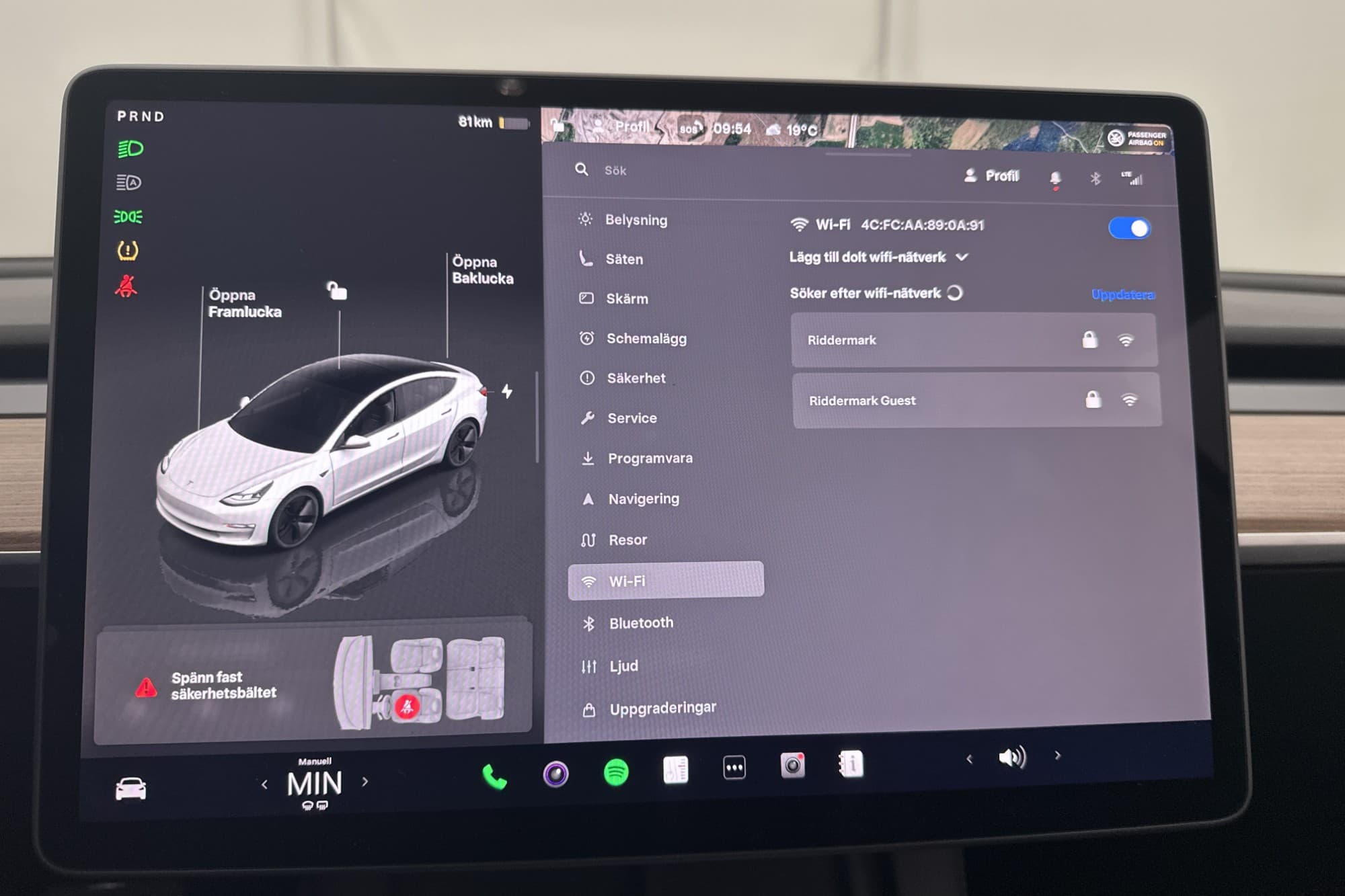
Task: Tap the MIN manual temperature setting
Action: [314, 782]
